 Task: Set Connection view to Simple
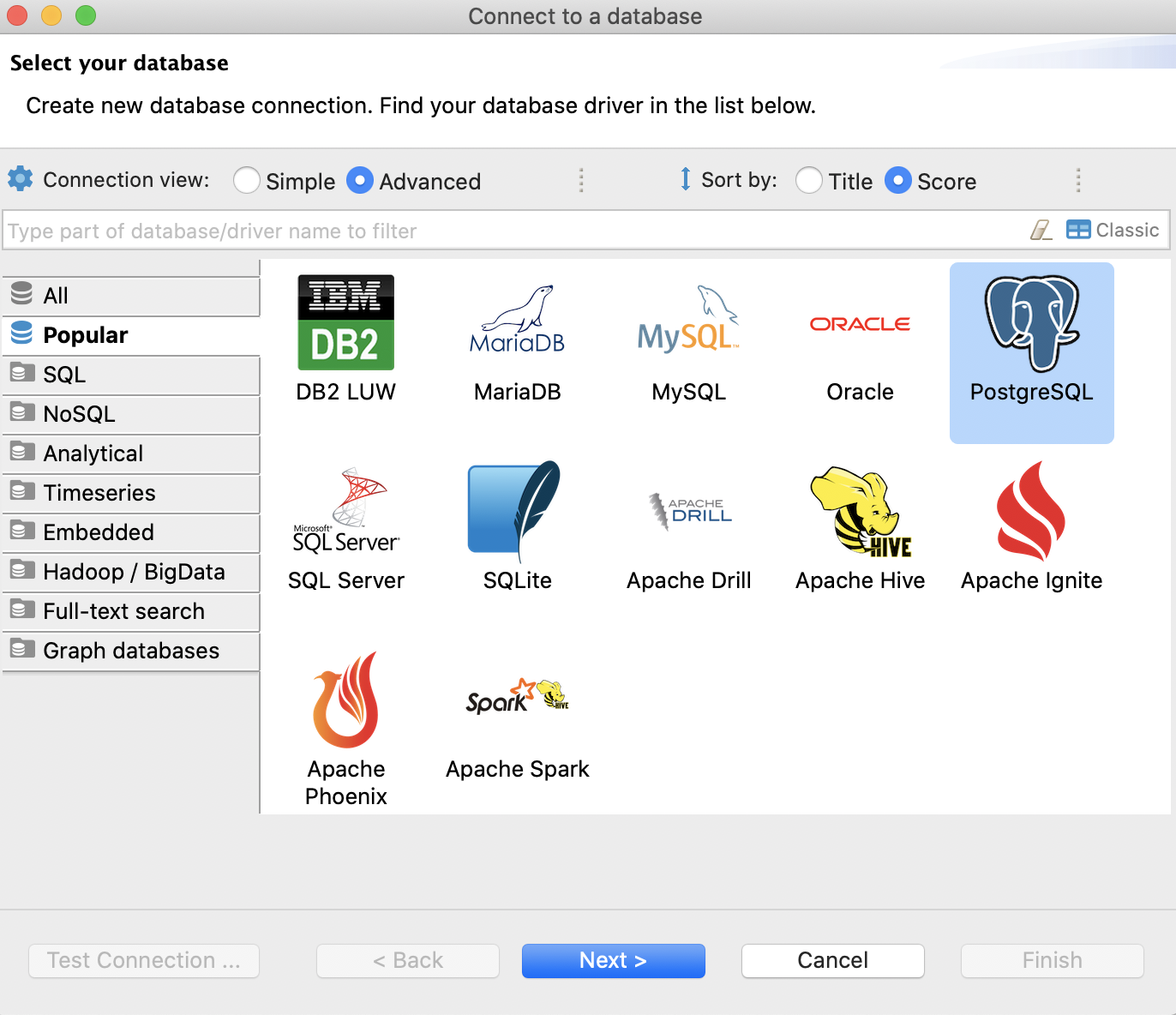coord(284,181)
